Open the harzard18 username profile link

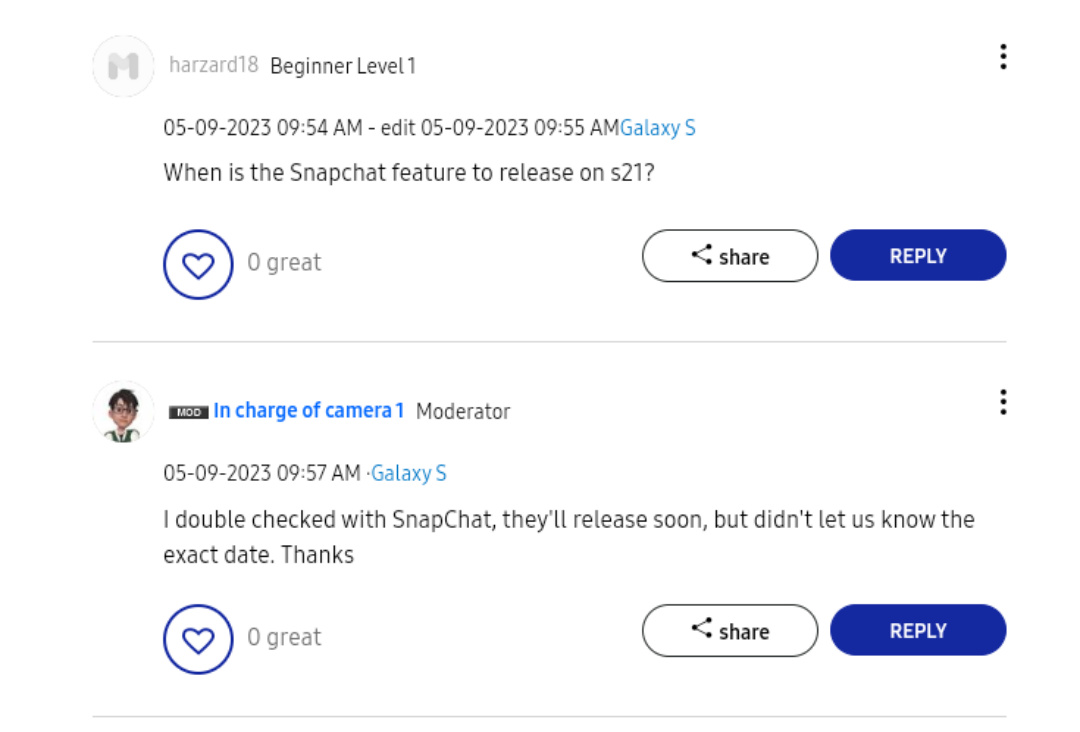[x=213, y=66]
